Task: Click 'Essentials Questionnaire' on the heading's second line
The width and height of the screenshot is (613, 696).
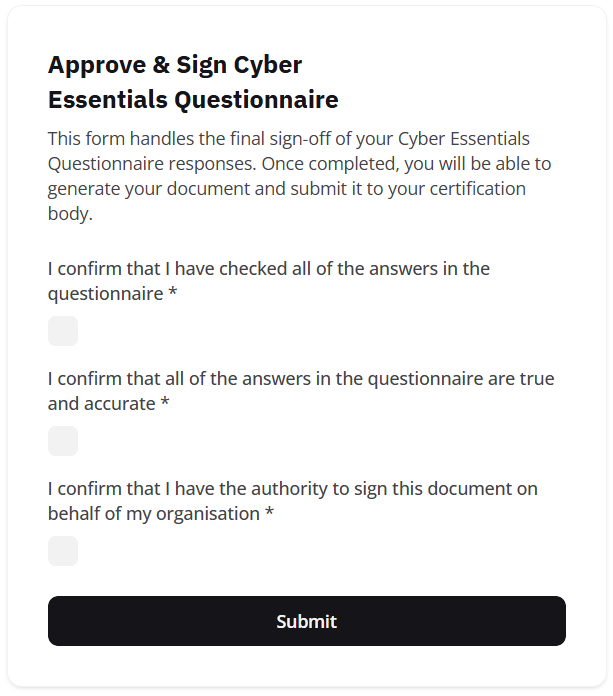Action: point(193,100)
